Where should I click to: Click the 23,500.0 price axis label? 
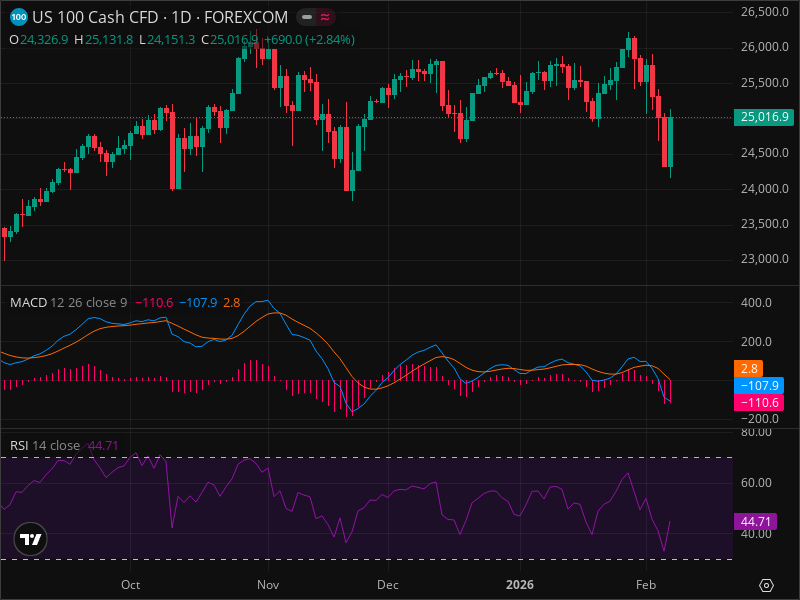coord(764,224)
